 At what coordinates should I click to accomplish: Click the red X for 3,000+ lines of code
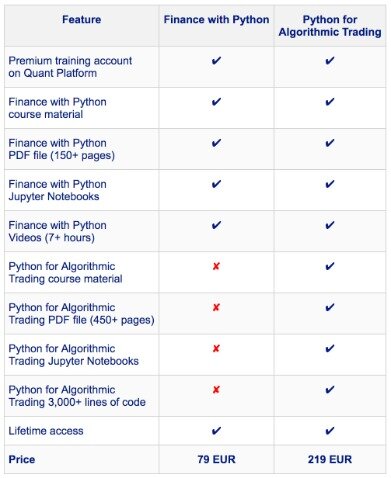216,389
